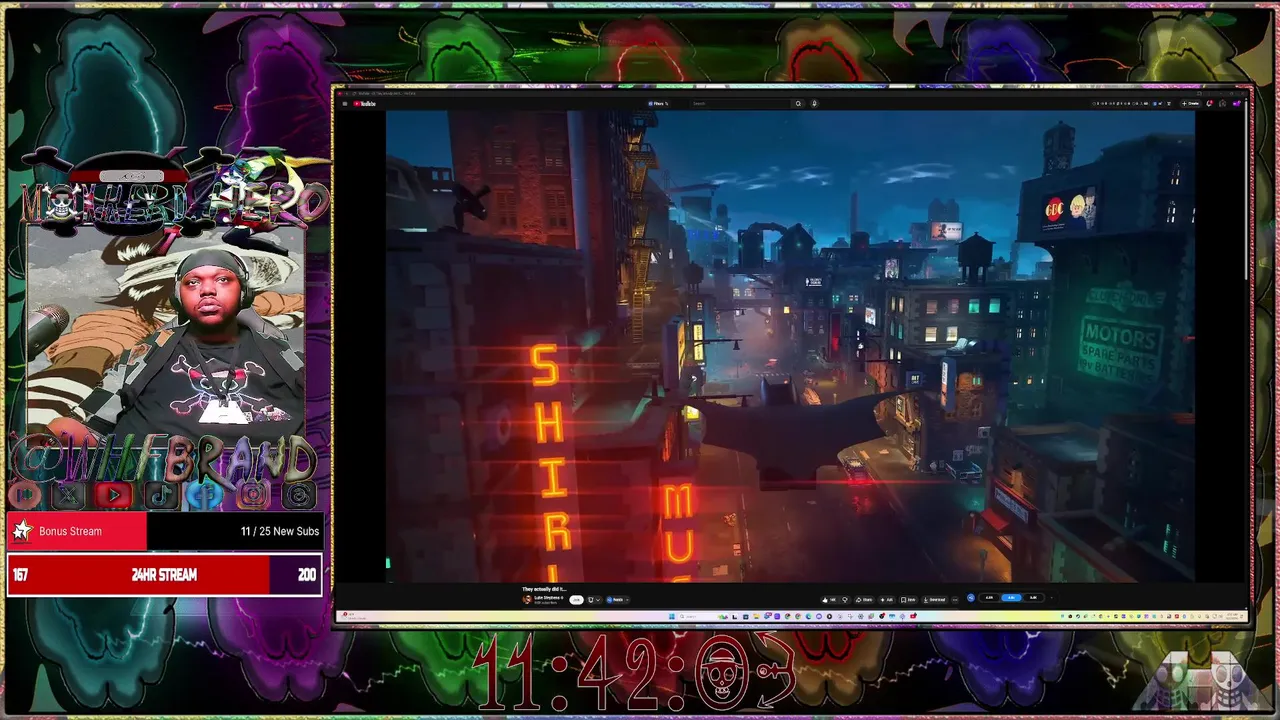Click the X social icon in overlay
This screenshot has height=720, width=1280.
tap(69, 494)
